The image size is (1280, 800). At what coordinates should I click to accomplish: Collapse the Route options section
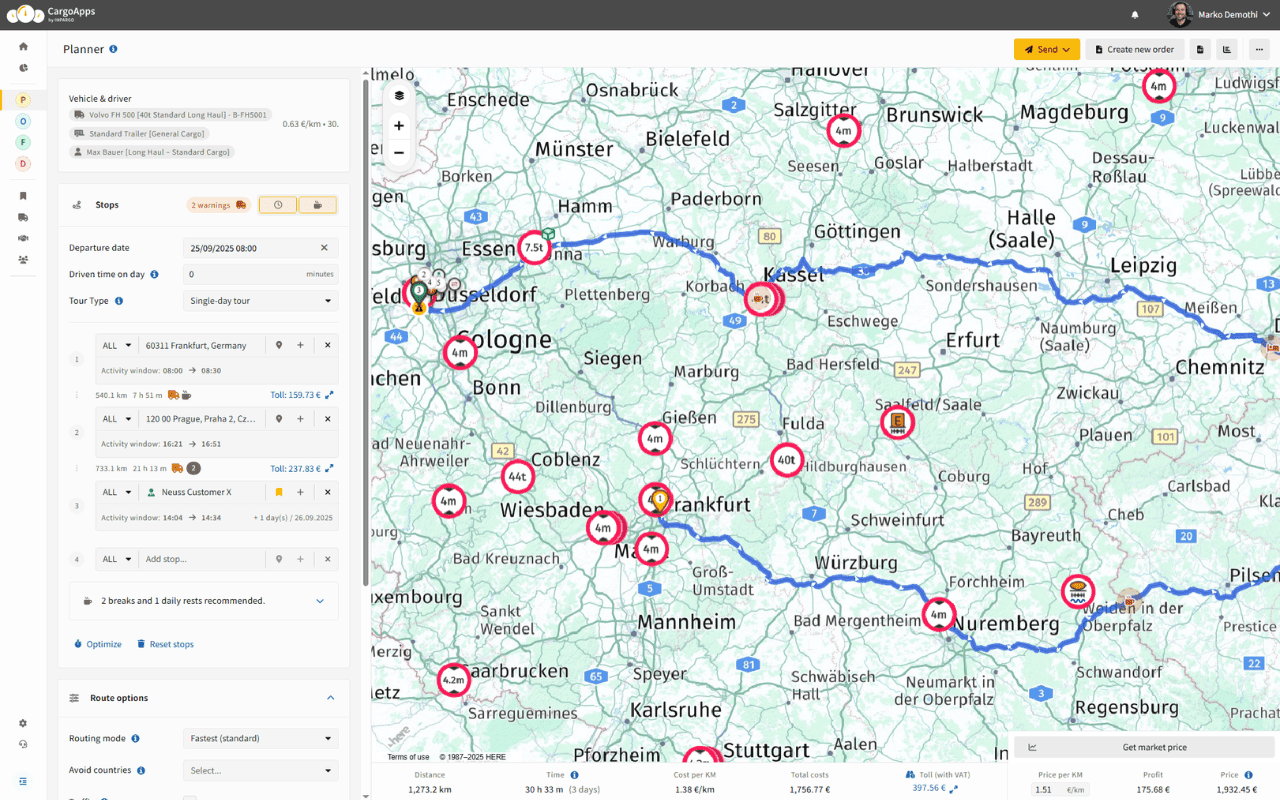point(330,697)
